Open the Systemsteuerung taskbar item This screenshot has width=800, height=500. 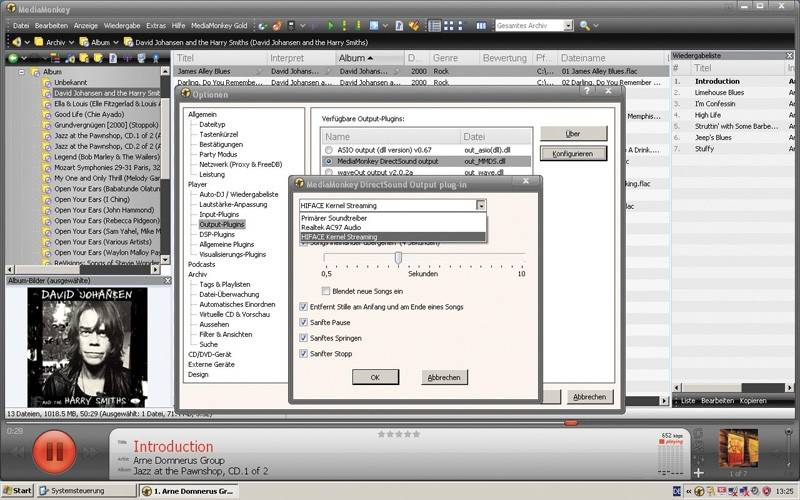tap(87, 491)
